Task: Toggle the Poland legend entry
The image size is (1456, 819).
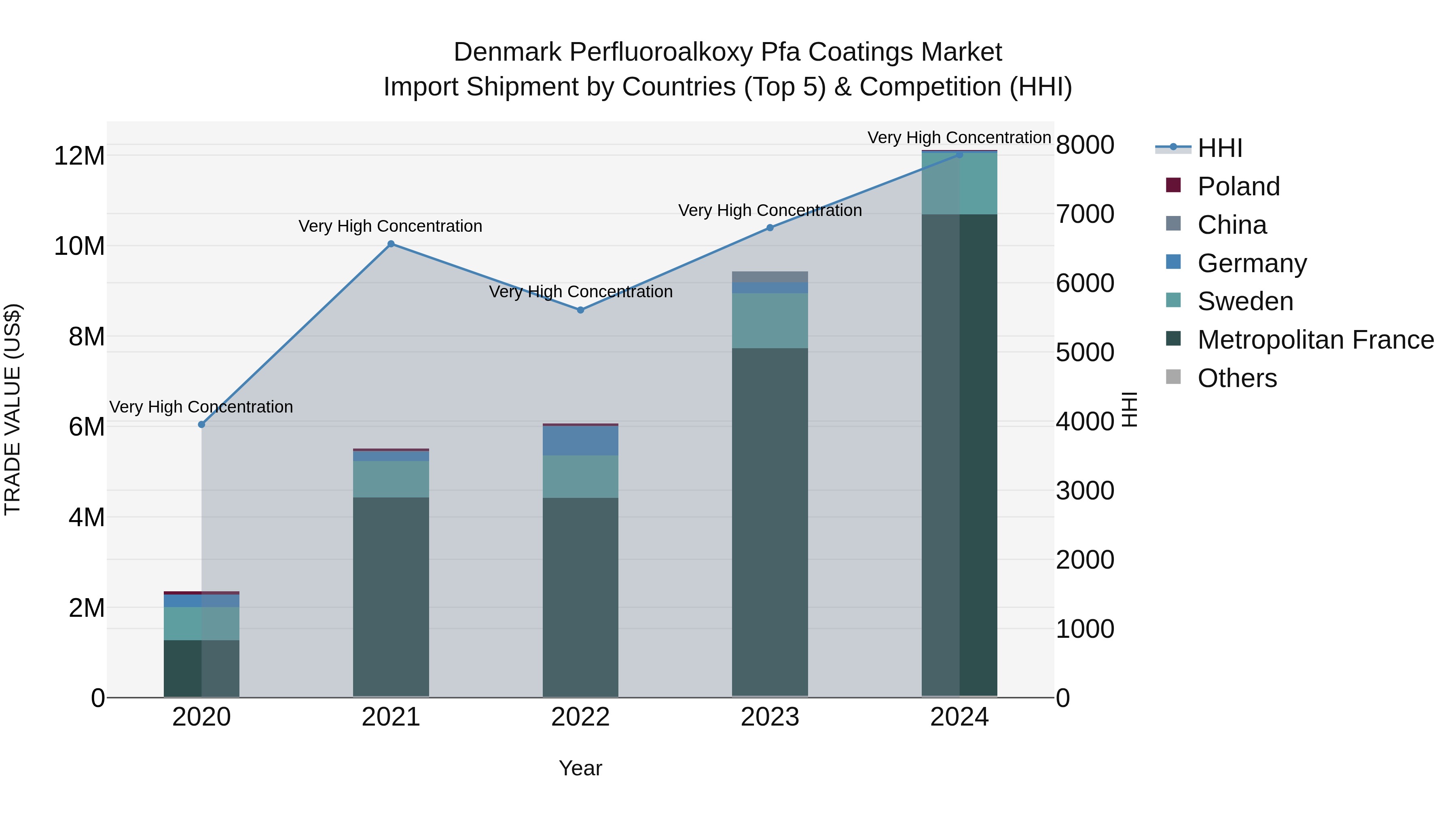Action: [1223, 186]
